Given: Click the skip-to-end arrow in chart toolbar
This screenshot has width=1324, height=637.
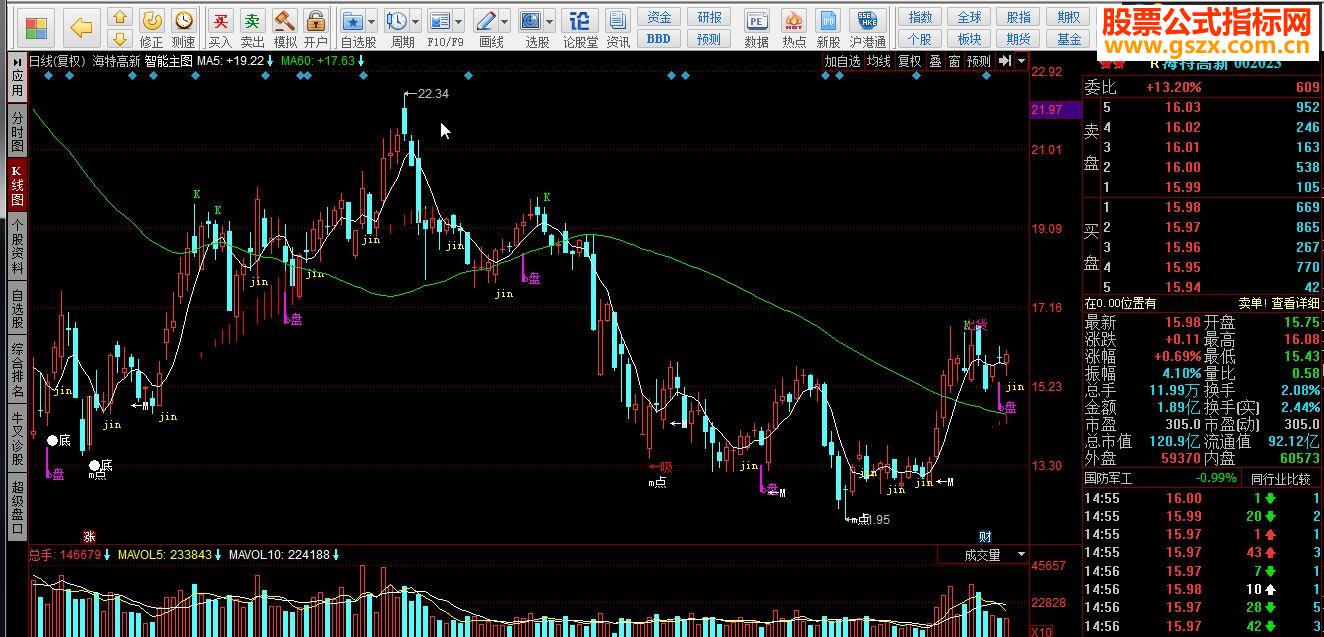Looking at the screenshot, I should pos(1005,61).
